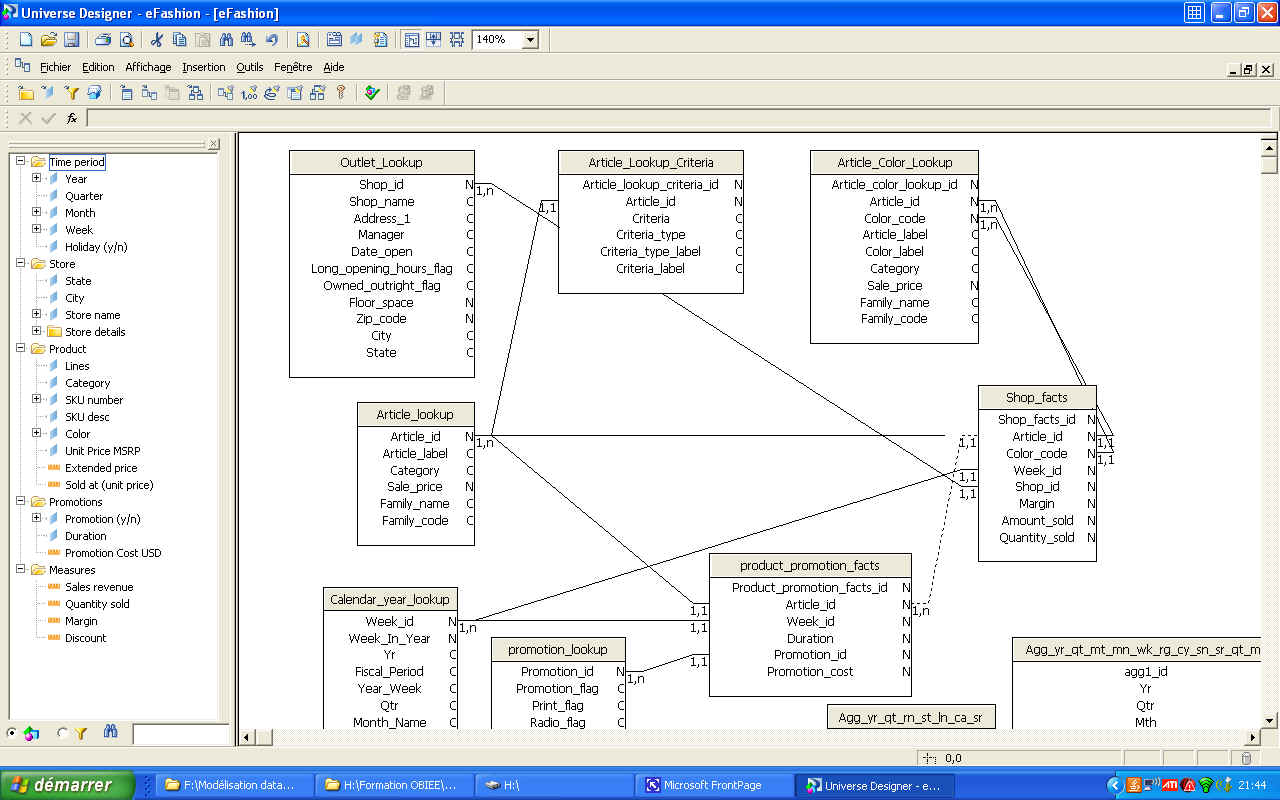Click the Detect Loops icon
Screen dimensions: 1280x800
point(272,93)
